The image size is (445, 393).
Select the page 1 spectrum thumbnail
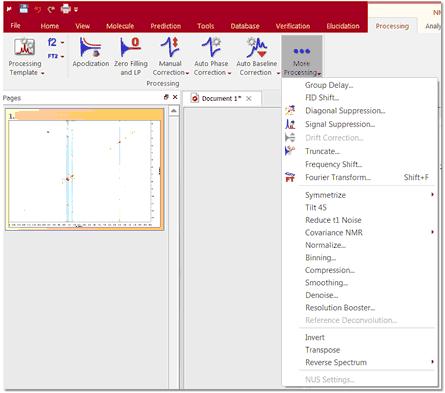coord(85,169)
